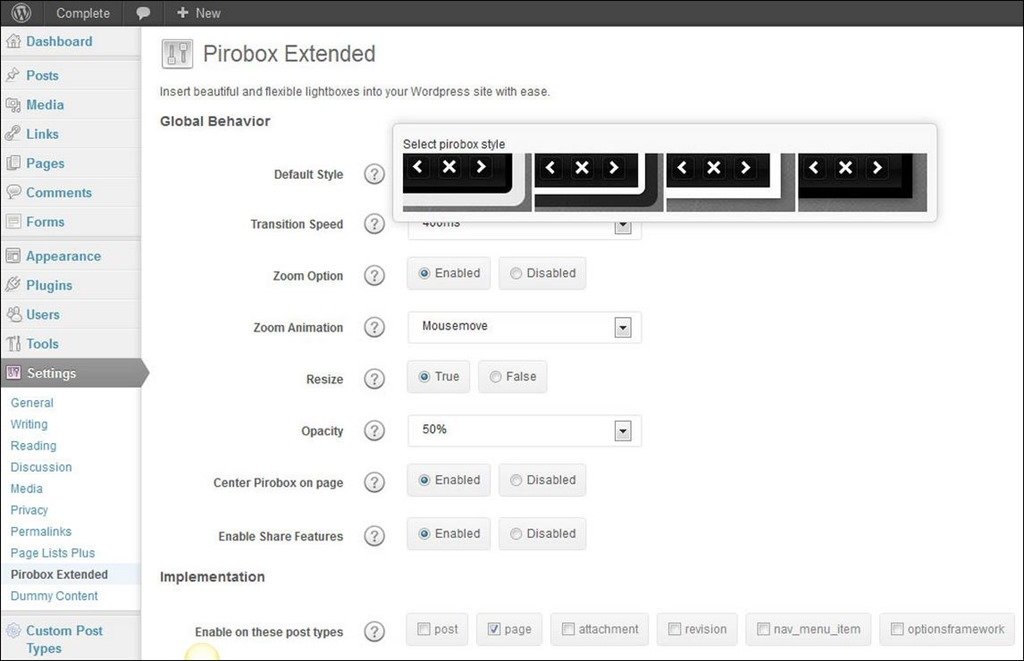The image size is (1024, 661).
Task: Open Dummy Content settings link
Action: coord(54,596)
